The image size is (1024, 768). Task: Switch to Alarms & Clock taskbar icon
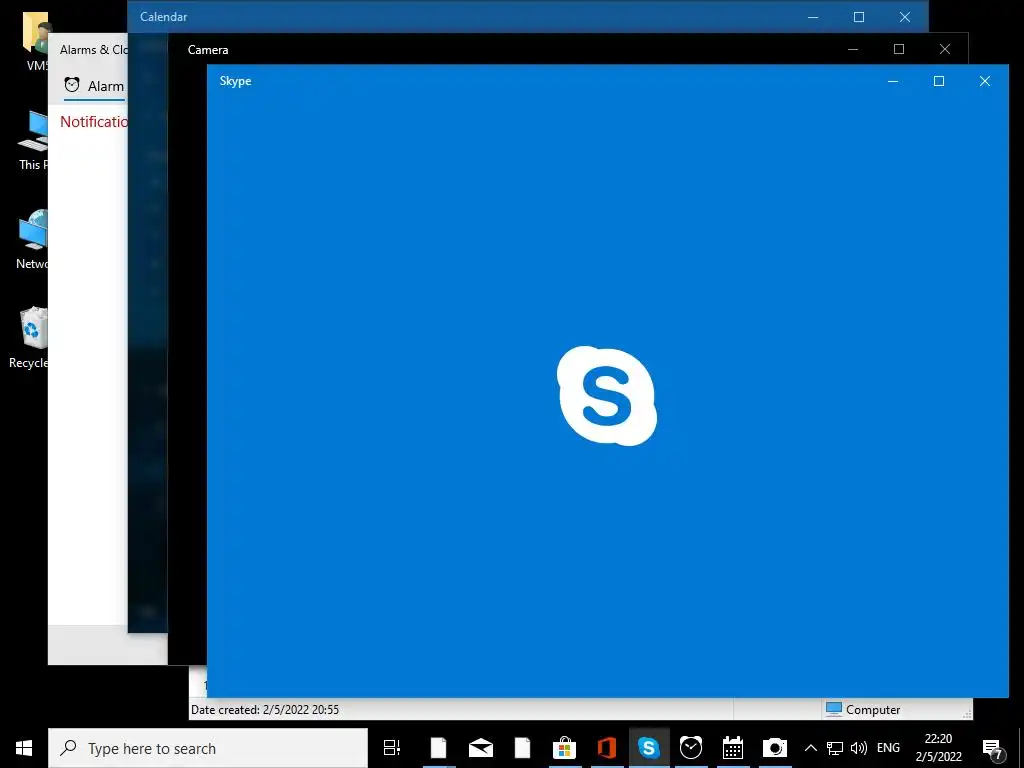click(x=690, y=748)
